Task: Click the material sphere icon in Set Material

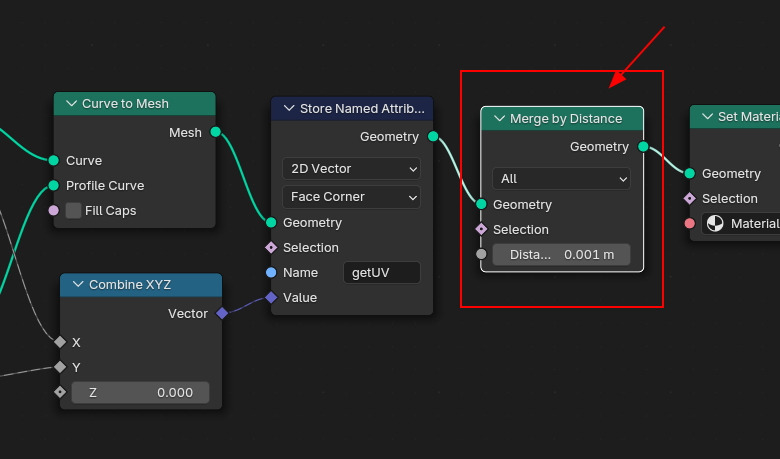Action: tap(715, 224)
